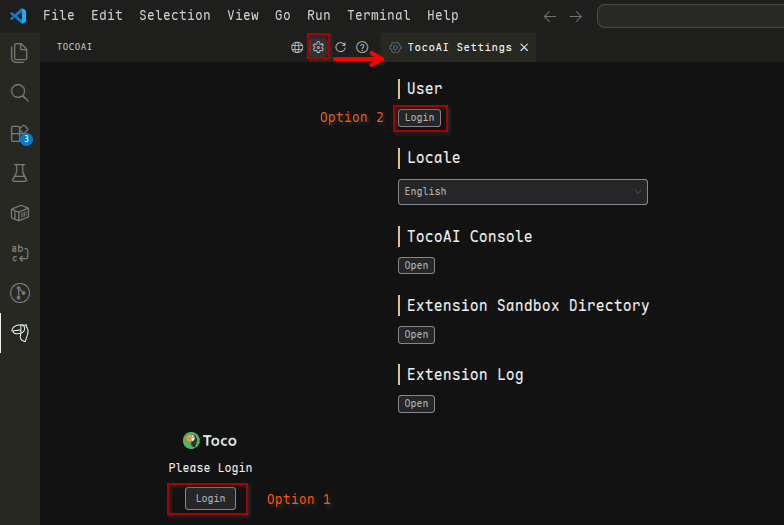The width and height of the screenshot is (784, 525).
Task: Open the TocoAI icon in activity bar
Action: (x=19, y=332)
